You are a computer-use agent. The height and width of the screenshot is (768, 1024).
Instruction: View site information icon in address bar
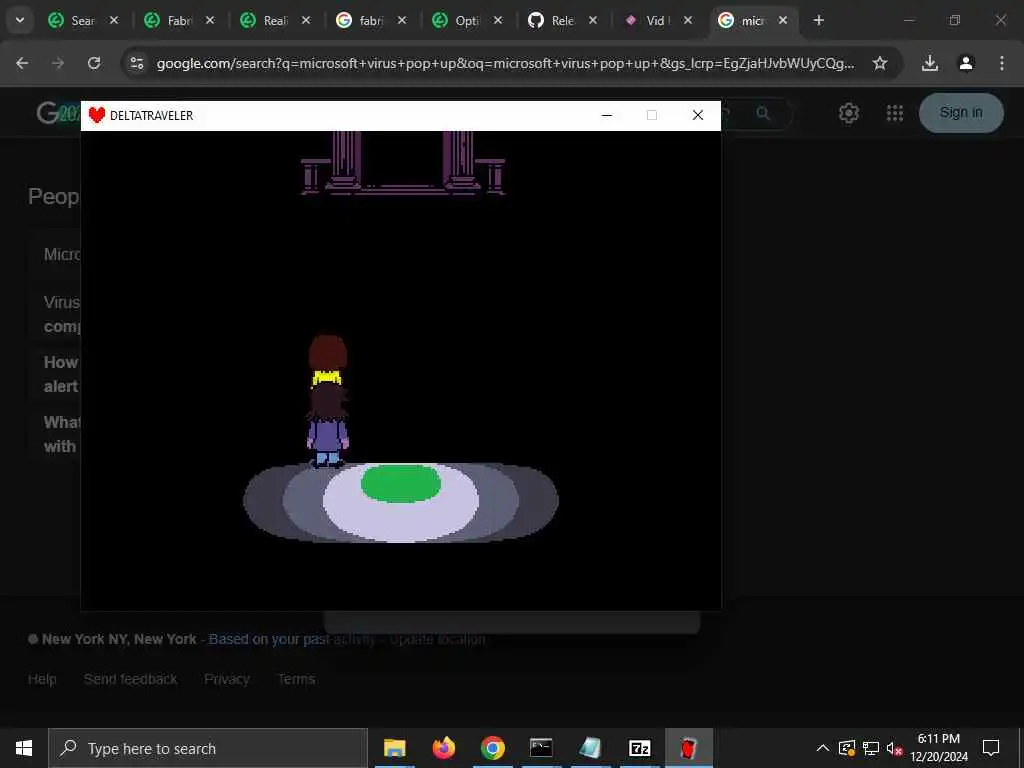pos(136,63)
